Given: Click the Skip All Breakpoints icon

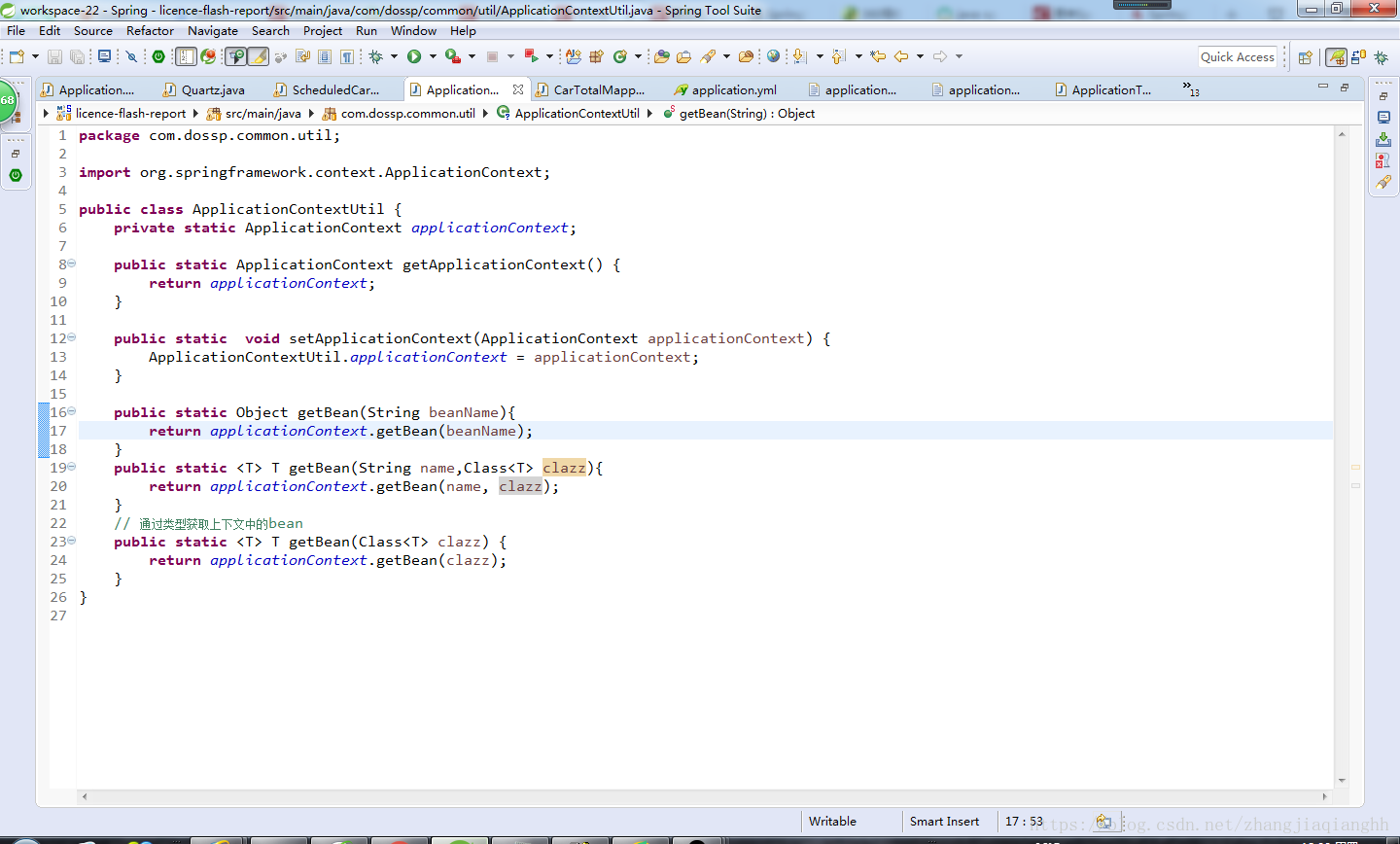Looking at the screenshot, I should point(128,56).
